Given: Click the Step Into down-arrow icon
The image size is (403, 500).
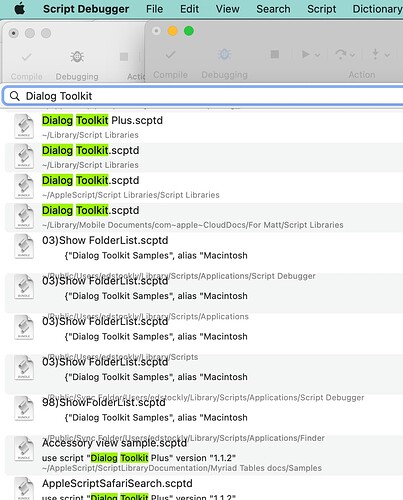Looking at the screenshot, I should (x=375, y=54).
